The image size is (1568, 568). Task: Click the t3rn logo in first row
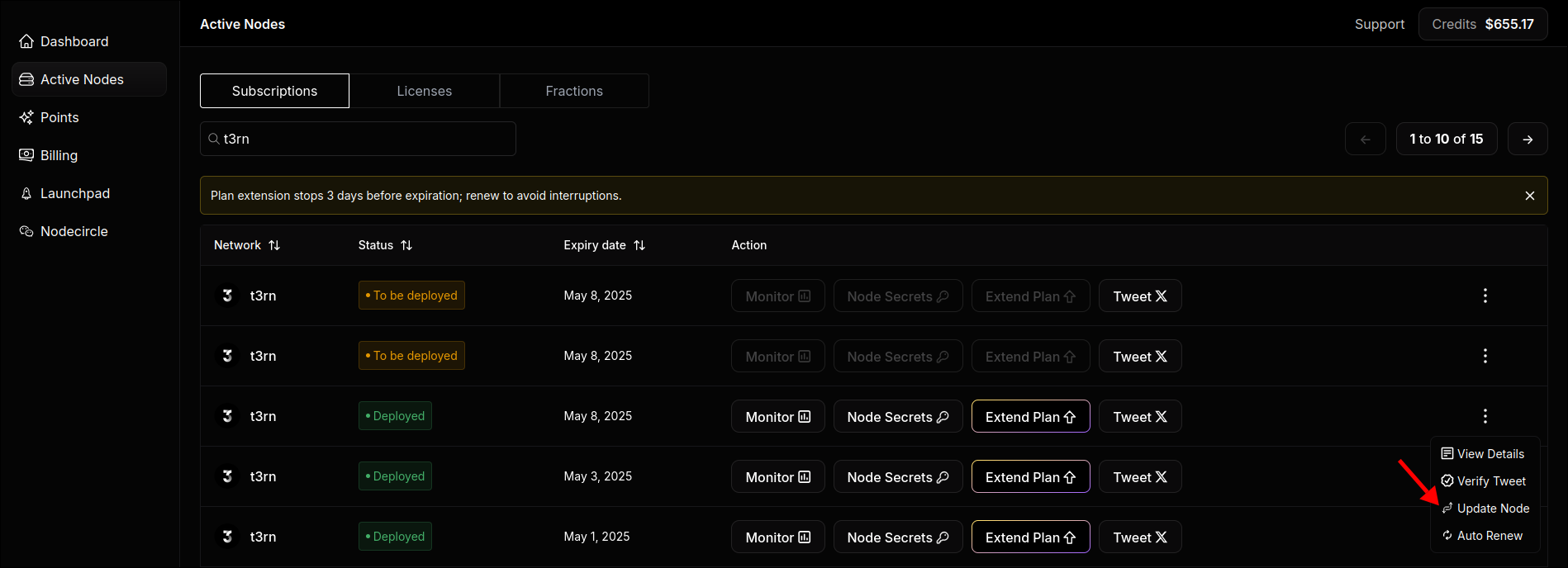[x=227, y=296]
